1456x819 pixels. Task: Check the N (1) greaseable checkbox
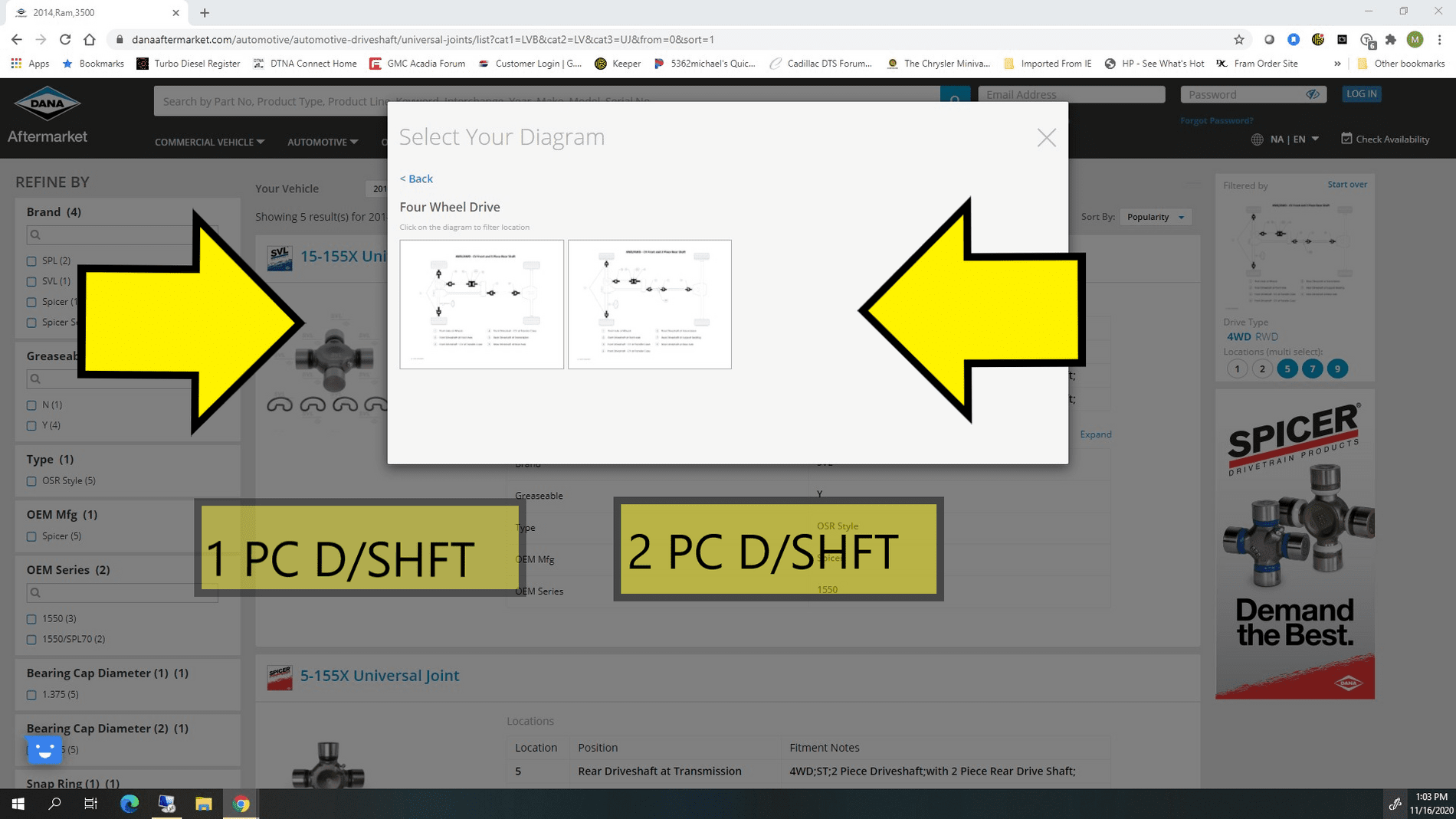[x=31, y=405]
